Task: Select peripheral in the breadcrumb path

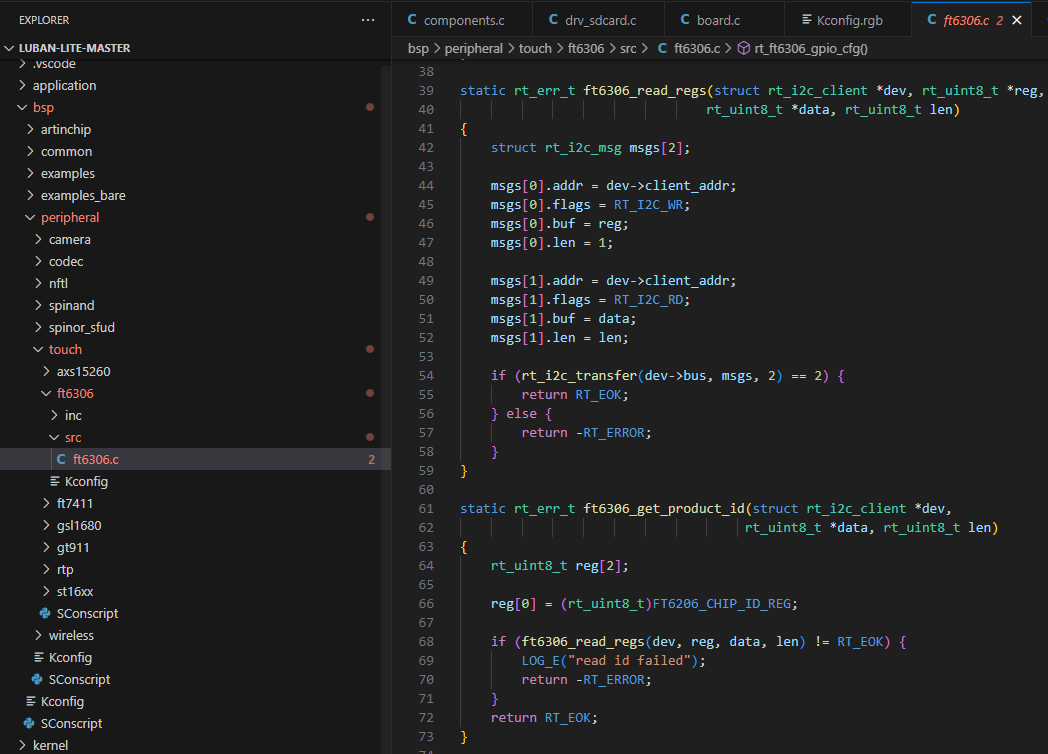Action: click(x=473, y=48)
